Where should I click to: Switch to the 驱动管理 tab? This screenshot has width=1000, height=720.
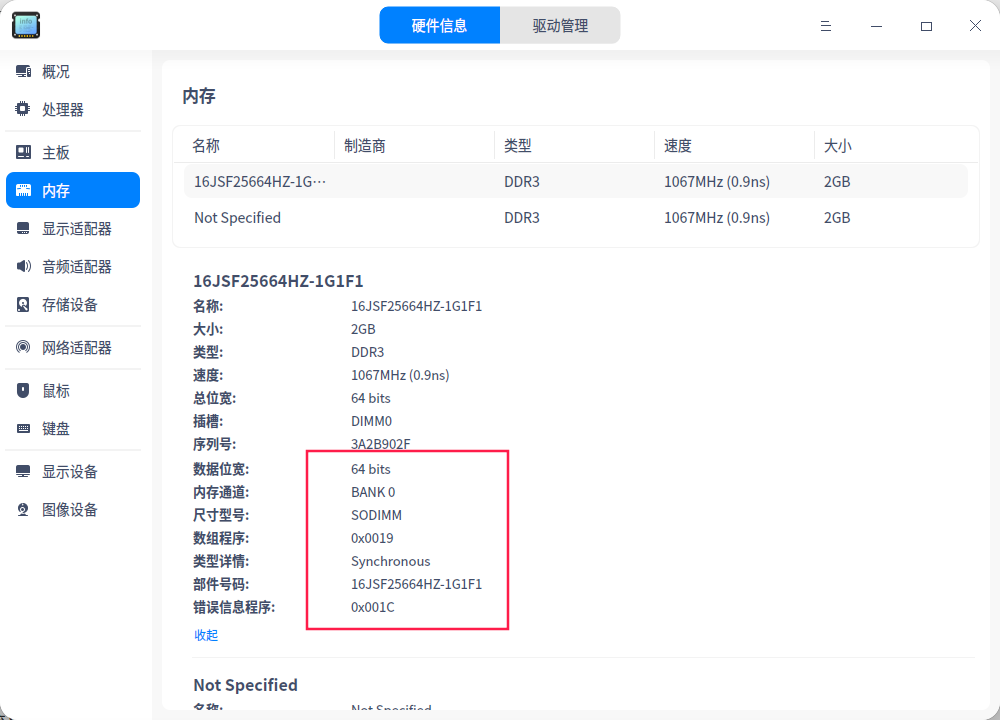pyautogui.click(x=560, y=25)
